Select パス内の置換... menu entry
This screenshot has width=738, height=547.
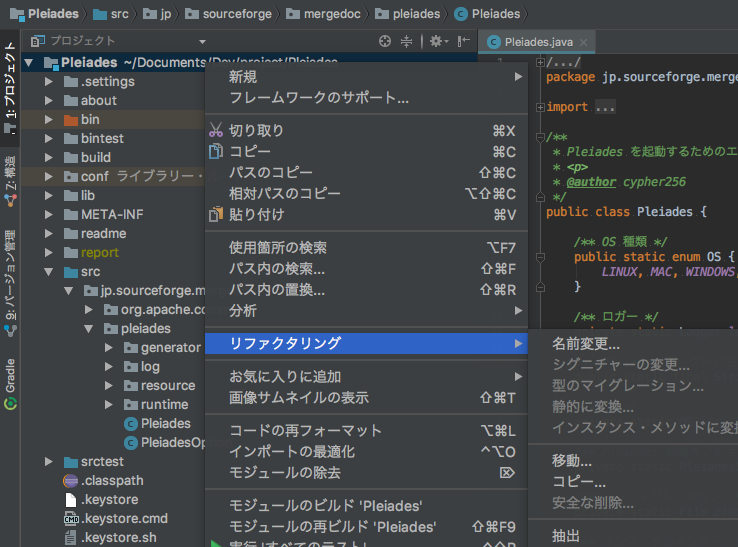pos(366,290)
